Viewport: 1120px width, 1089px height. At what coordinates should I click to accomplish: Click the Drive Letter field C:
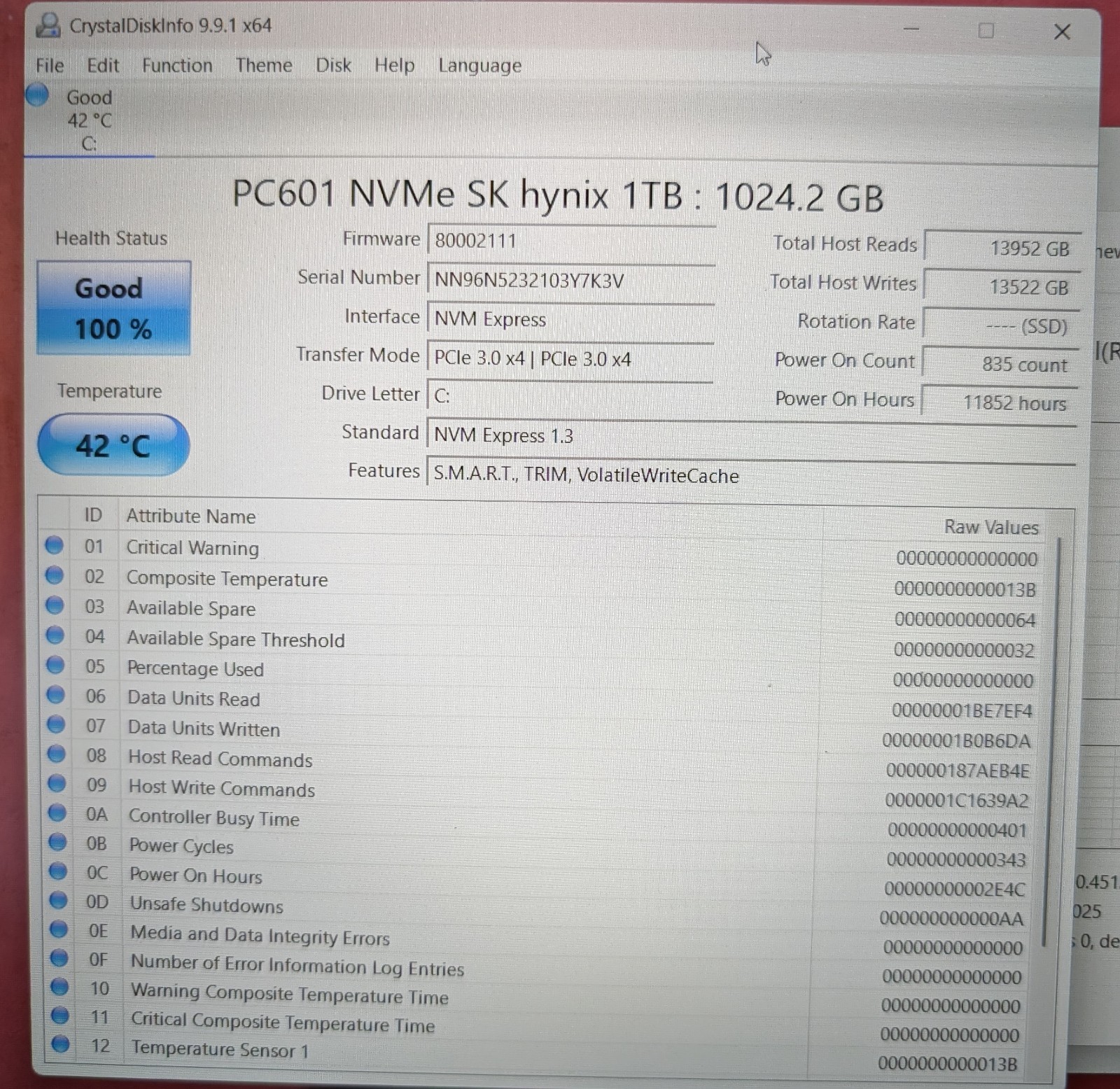[x=570, y=396]
